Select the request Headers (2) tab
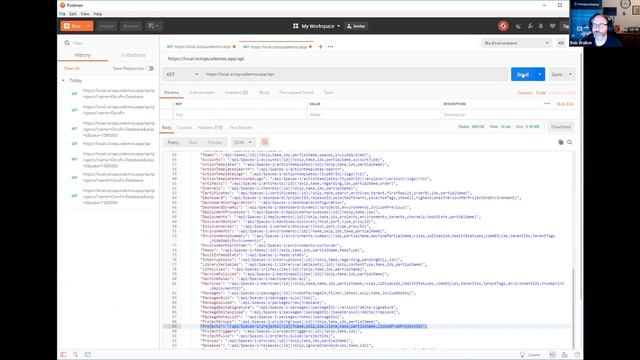 coord(236,93)
